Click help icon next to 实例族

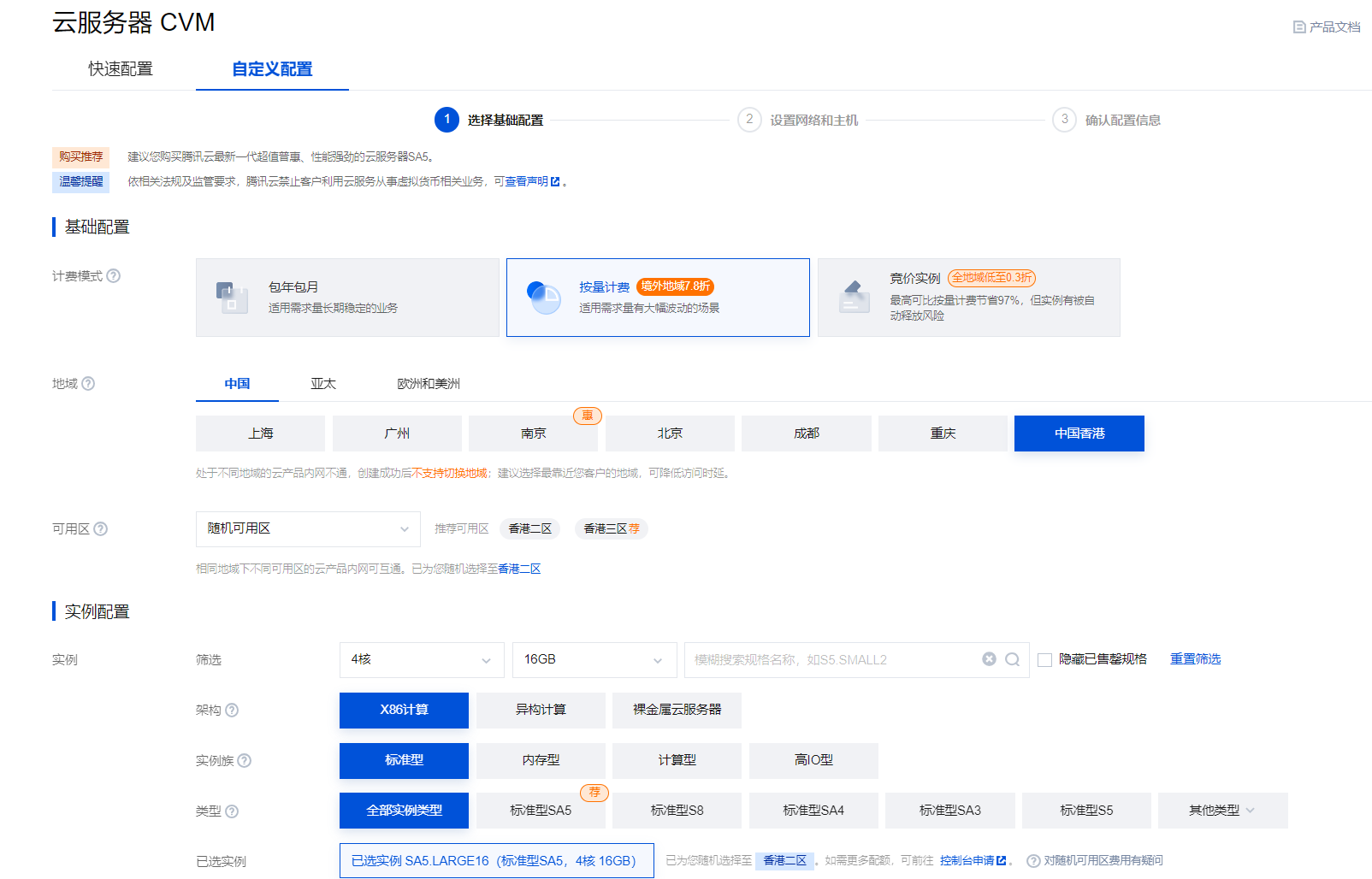[245, 761]
